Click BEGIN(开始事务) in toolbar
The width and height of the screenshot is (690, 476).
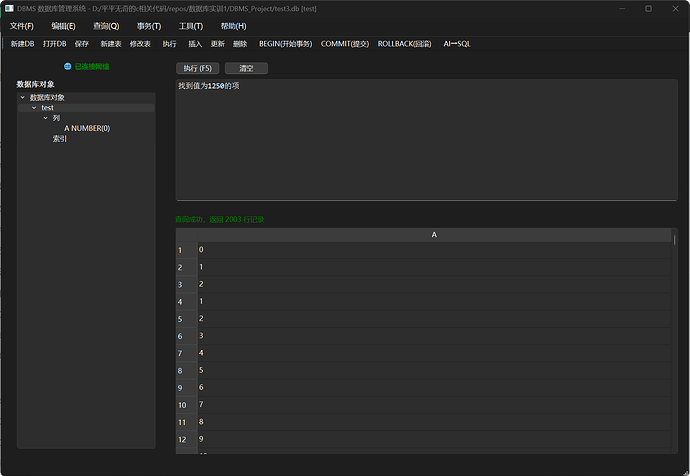(x=286, y=44)
